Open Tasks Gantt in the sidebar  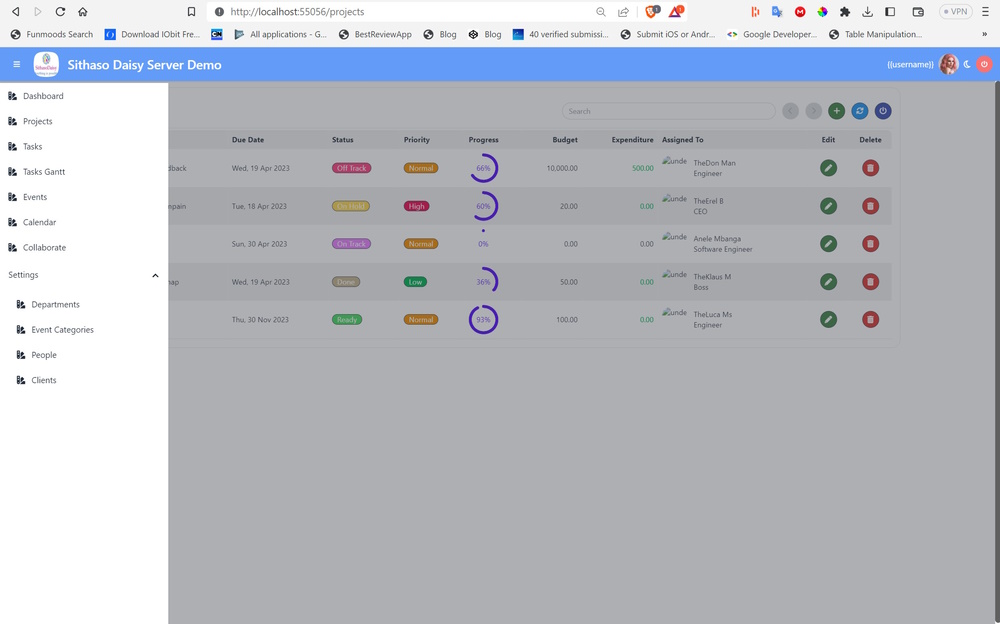44,172
